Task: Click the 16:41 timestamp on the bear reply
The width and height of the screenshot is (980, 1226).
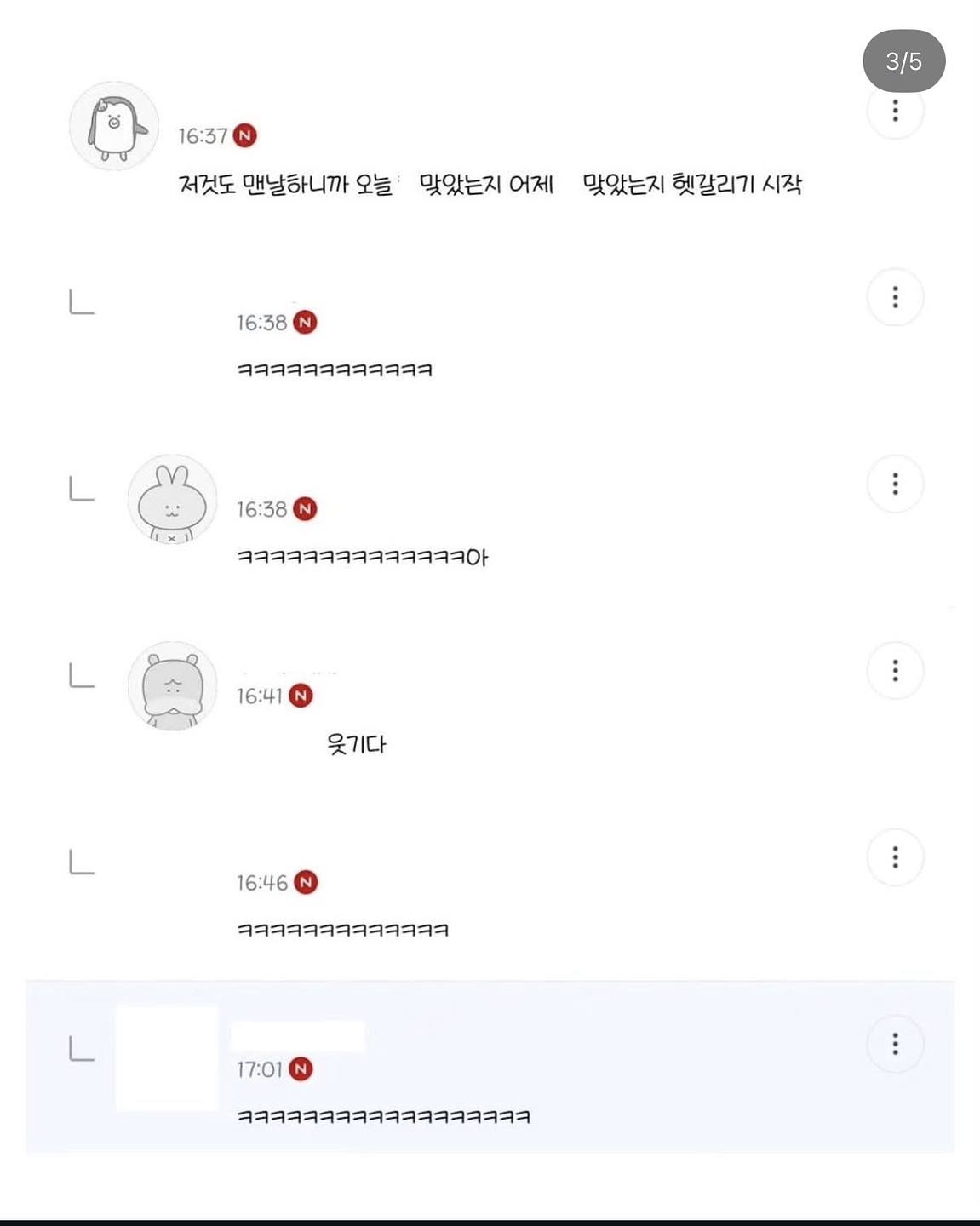Action: point(259,696)
